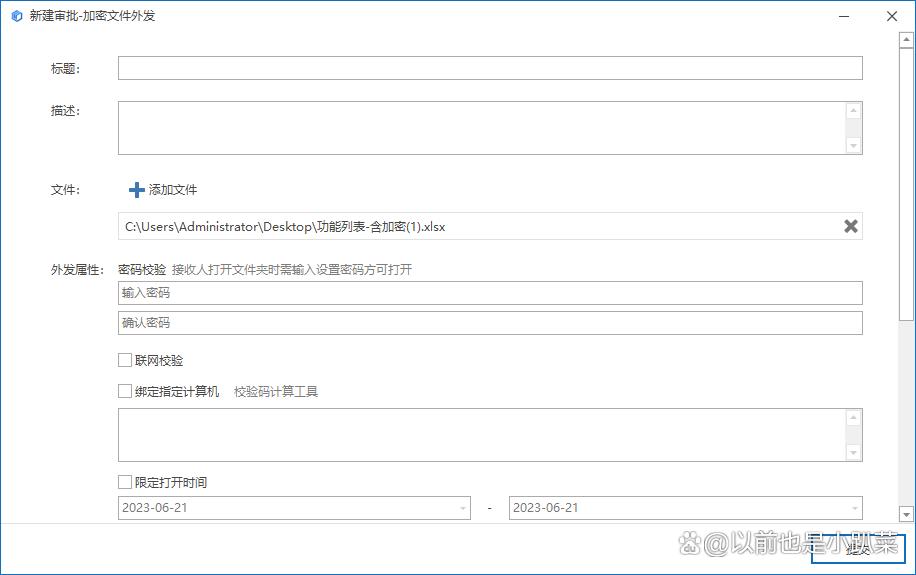This screenshot has width=916, height=575.
Task: Click main scrollbar up arrow
Action: [x=906, y=40]
